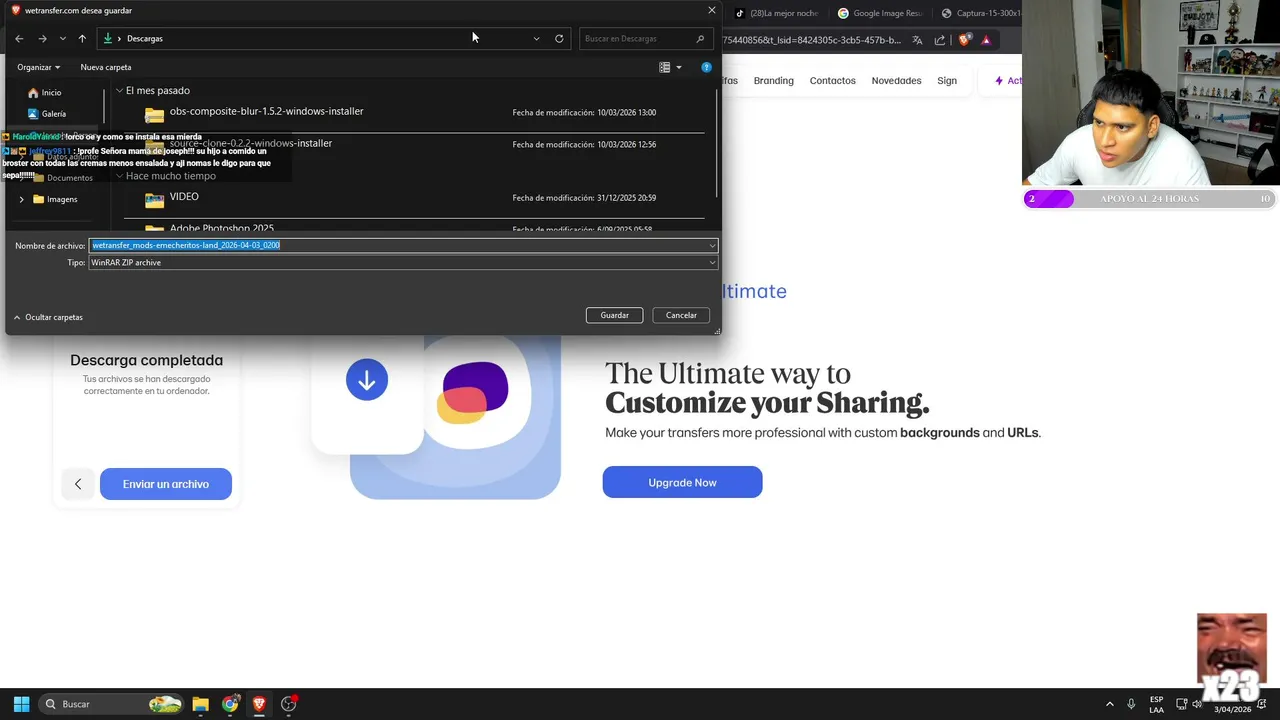Click the download arrow icon in address bar
This screenshot has height=720, width=1280.
(108, 39)
